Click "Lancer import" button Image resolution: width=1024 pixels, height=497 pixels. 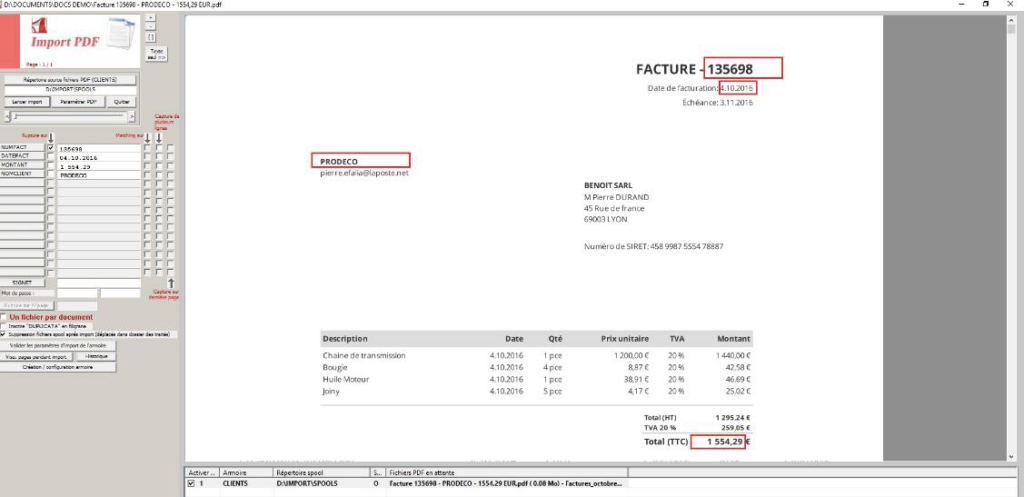click(25, 101)
